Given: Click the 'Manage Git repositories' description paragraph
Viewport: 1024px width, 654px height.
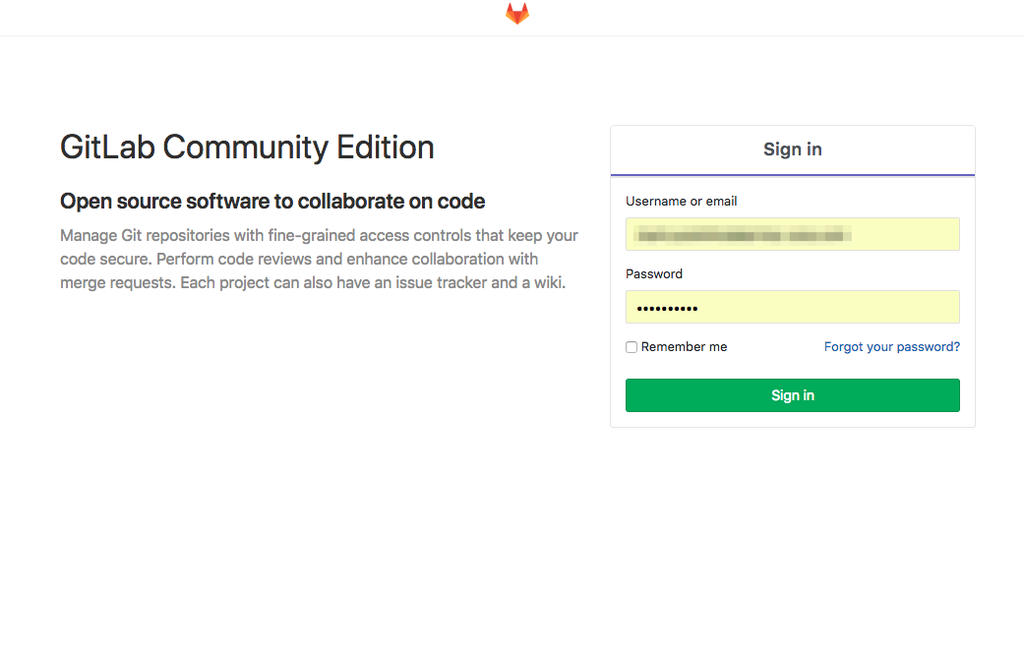Looking at the screenshot, I should (x=319, y=259).
